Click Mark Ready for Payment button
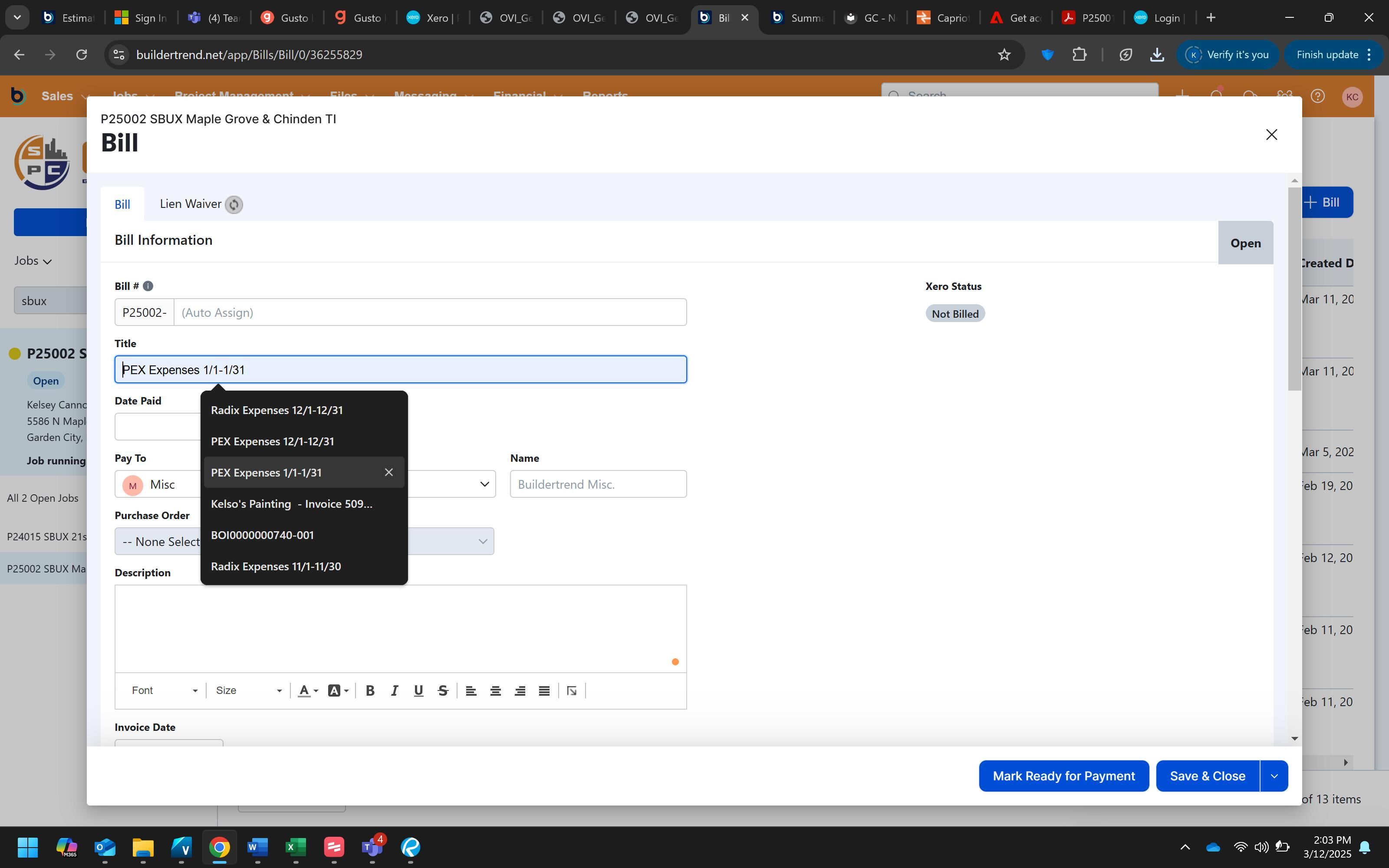 point(1063,776)
